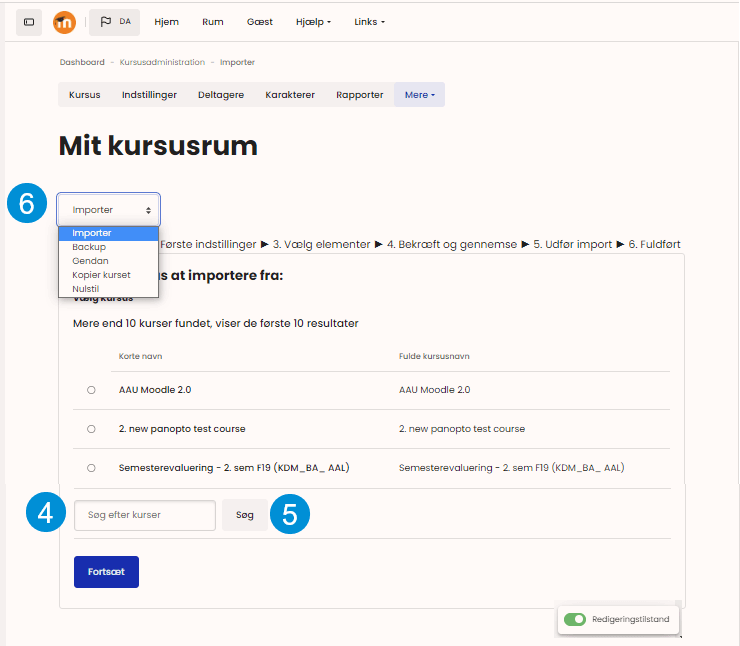
Task: Toggle the Redigeringstilstand edit mode switch
Action: [574, 620]
